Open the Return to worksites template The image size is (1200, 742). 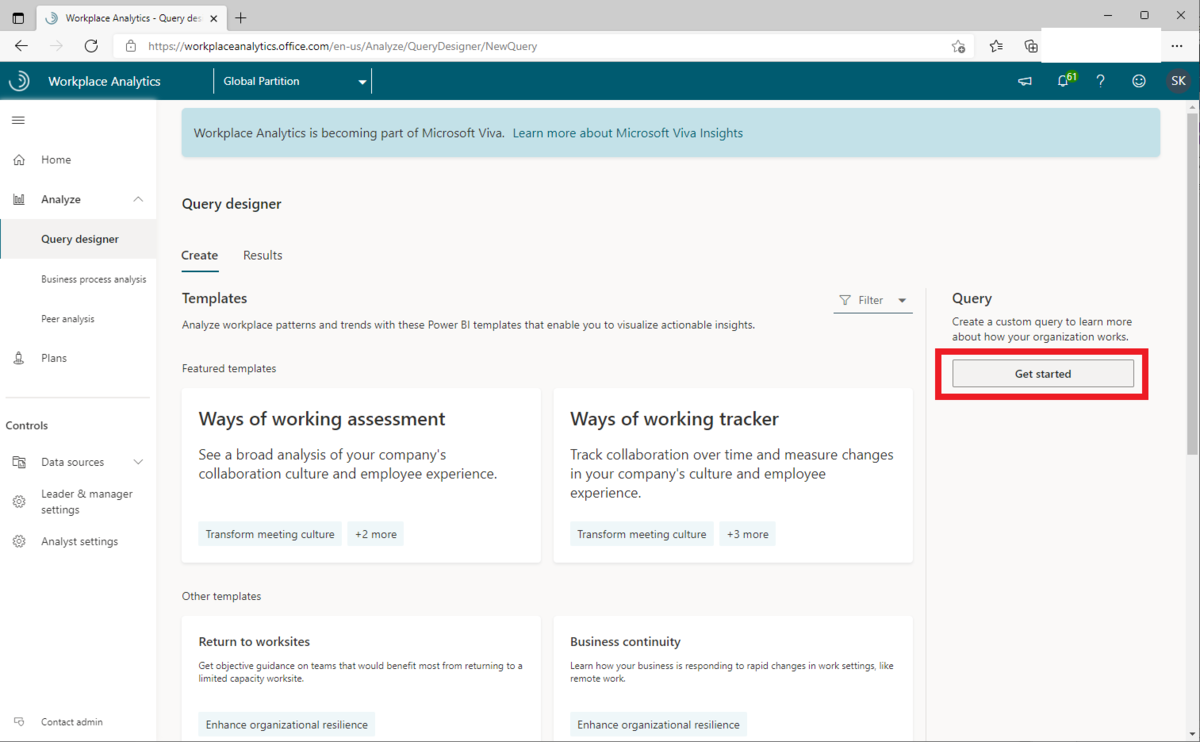coord(361,678)
